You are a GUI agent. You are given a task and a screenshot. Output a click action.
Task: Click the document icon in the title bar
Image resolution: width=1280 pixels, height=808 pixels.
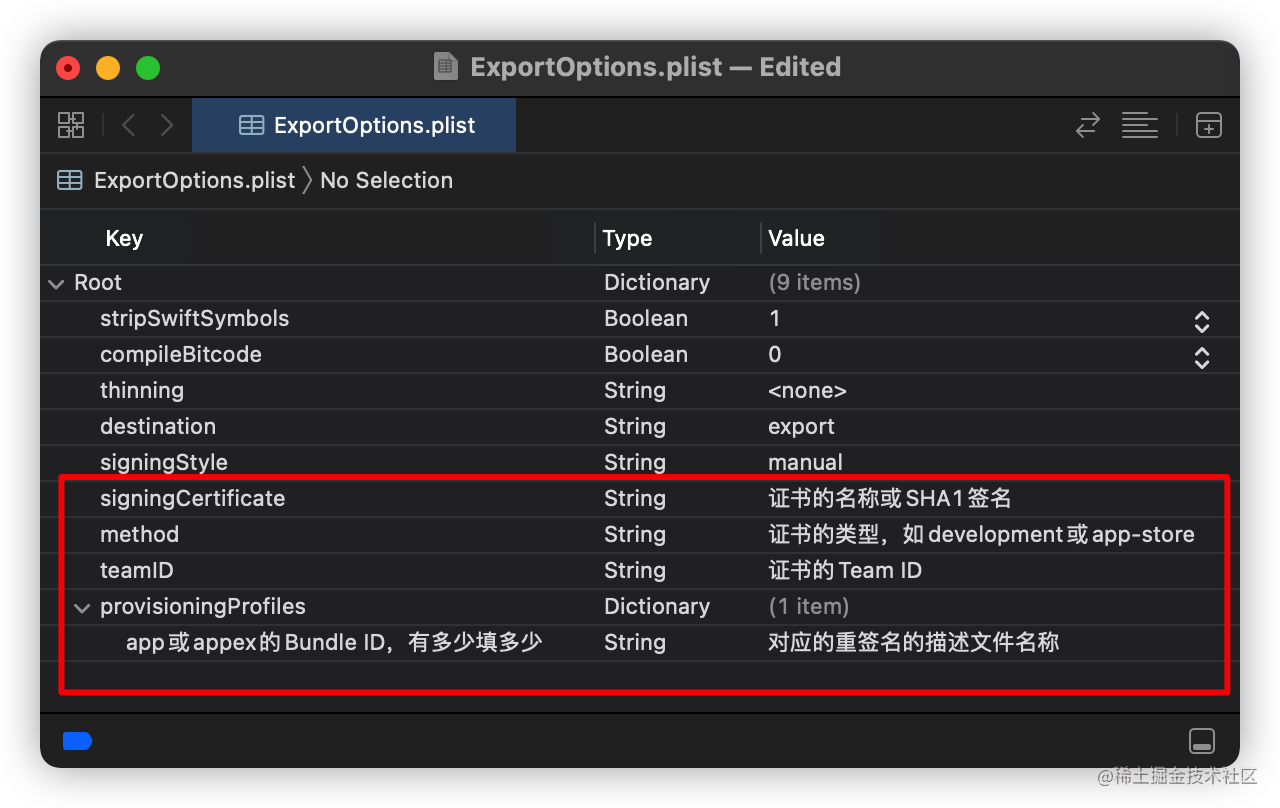click(446, 67)
